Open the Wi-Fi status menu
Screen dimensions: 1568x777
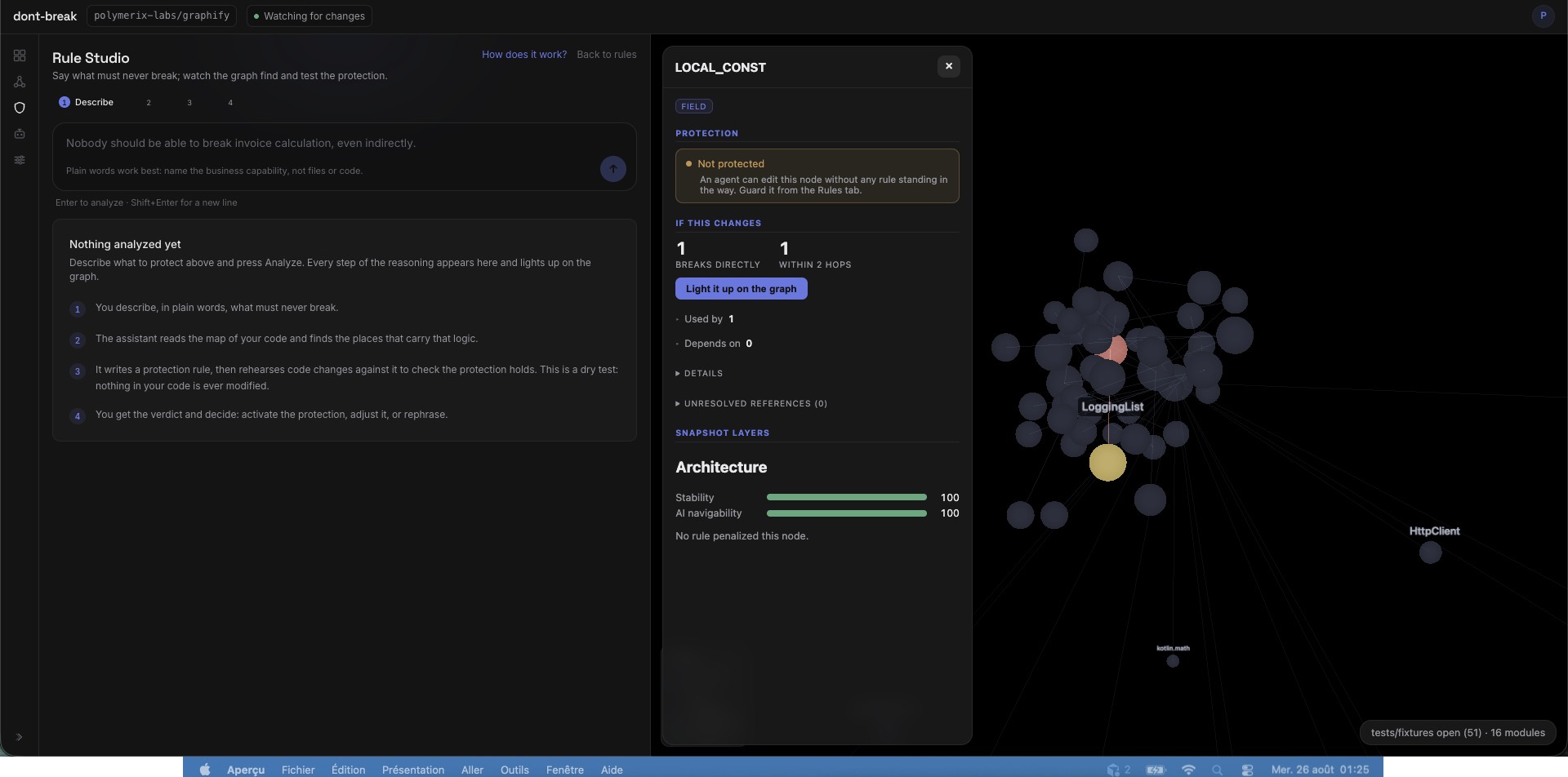click(1189, 770)
